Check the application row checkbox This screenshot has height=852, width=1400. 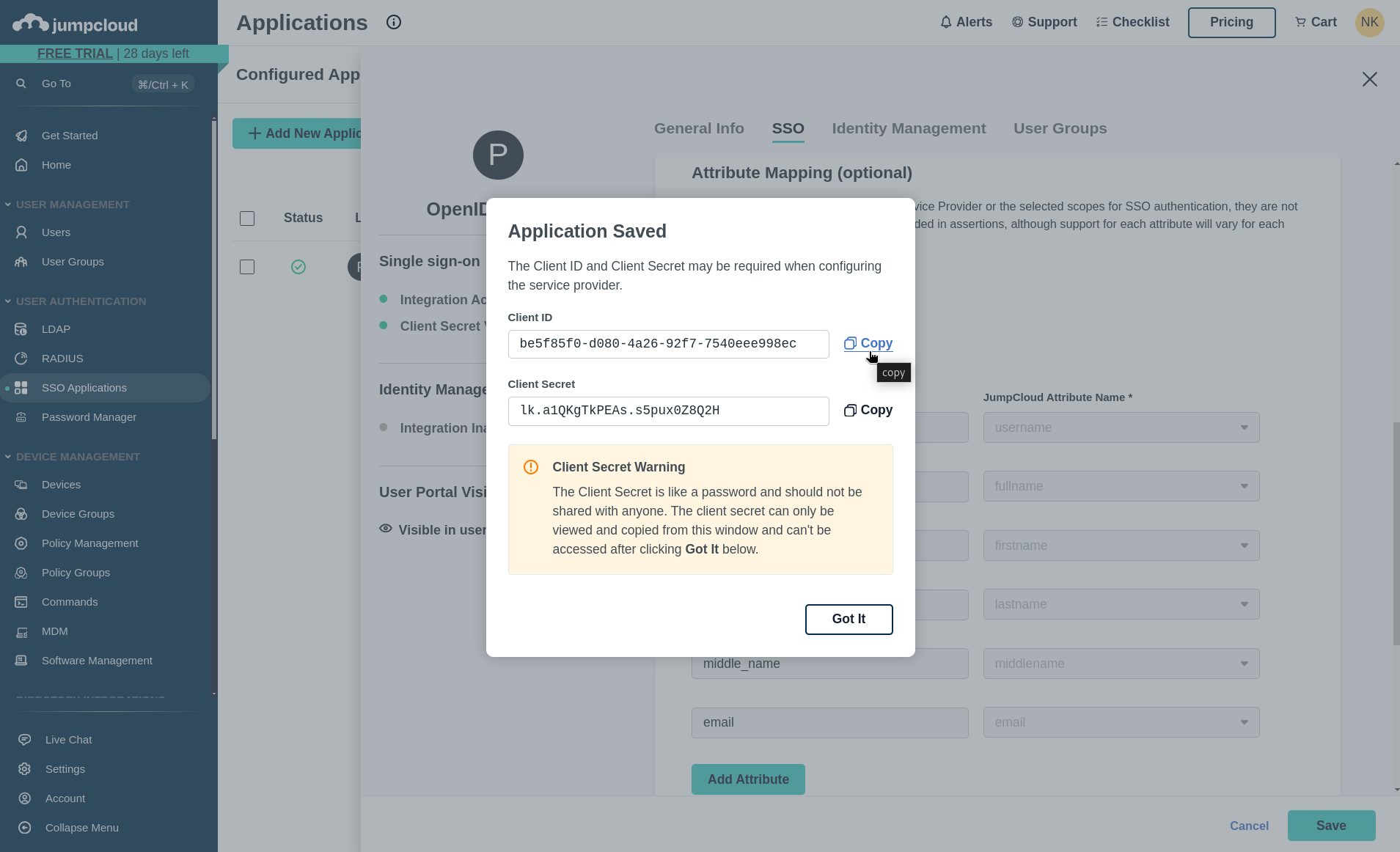coord(247,266)
